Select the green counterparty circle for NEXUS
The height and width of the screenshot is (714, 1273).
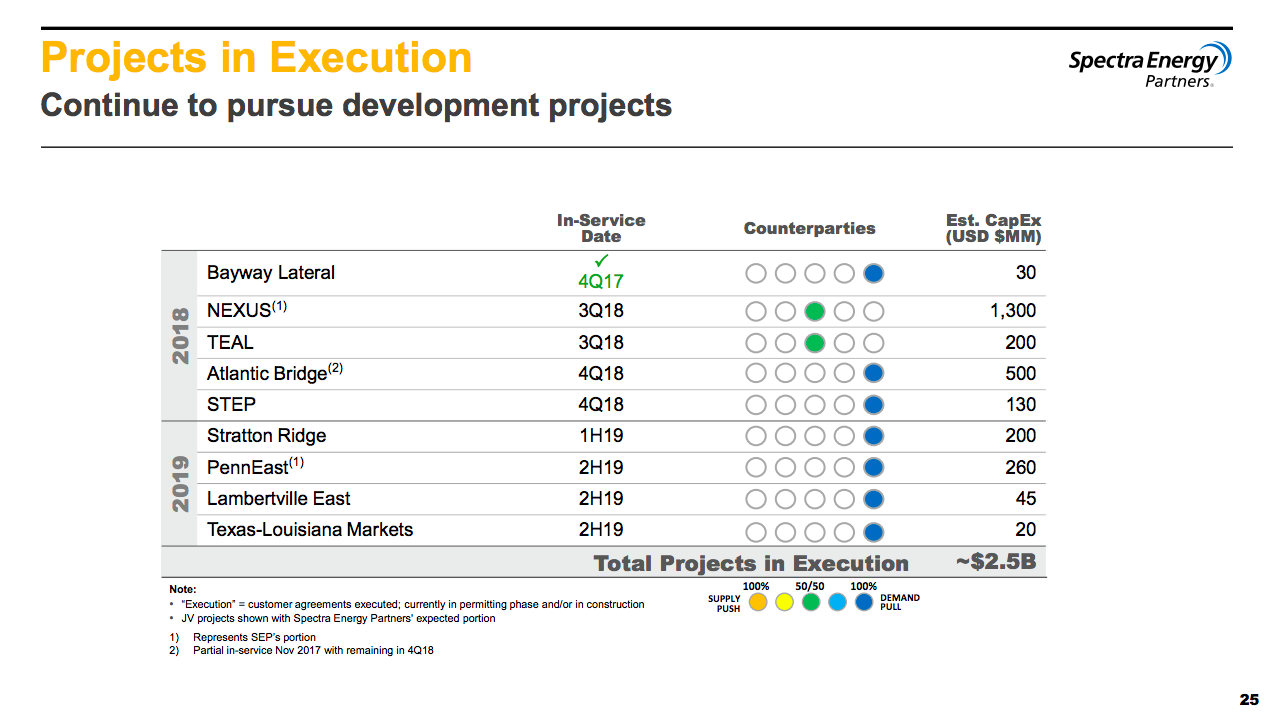click(814, 311)
